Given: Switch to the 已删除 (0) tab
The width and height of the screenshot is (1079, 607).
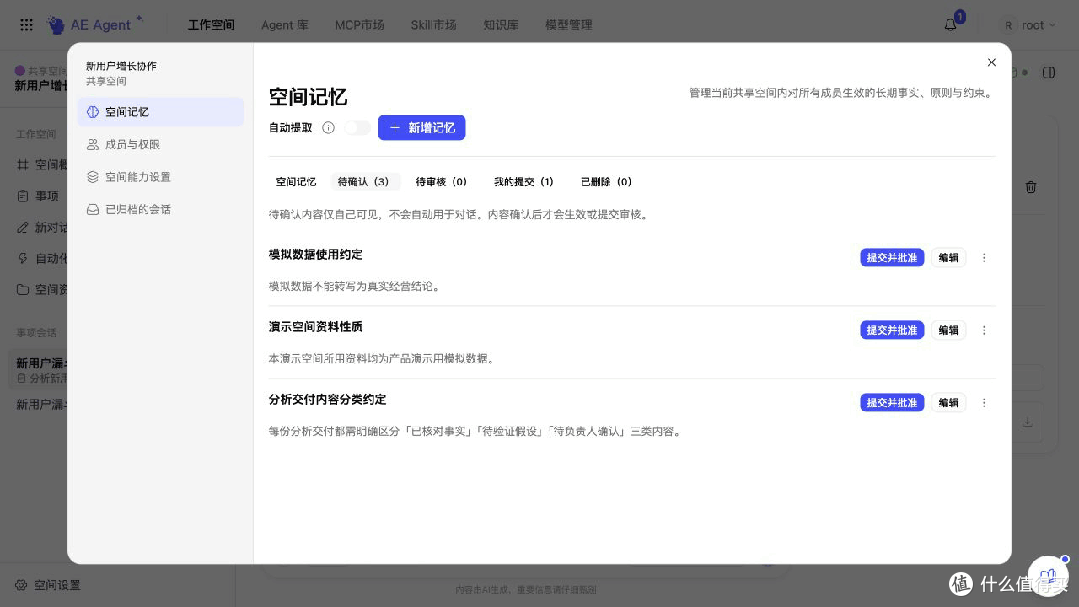Looking at the screenshot, I should (x=606, y=182).
